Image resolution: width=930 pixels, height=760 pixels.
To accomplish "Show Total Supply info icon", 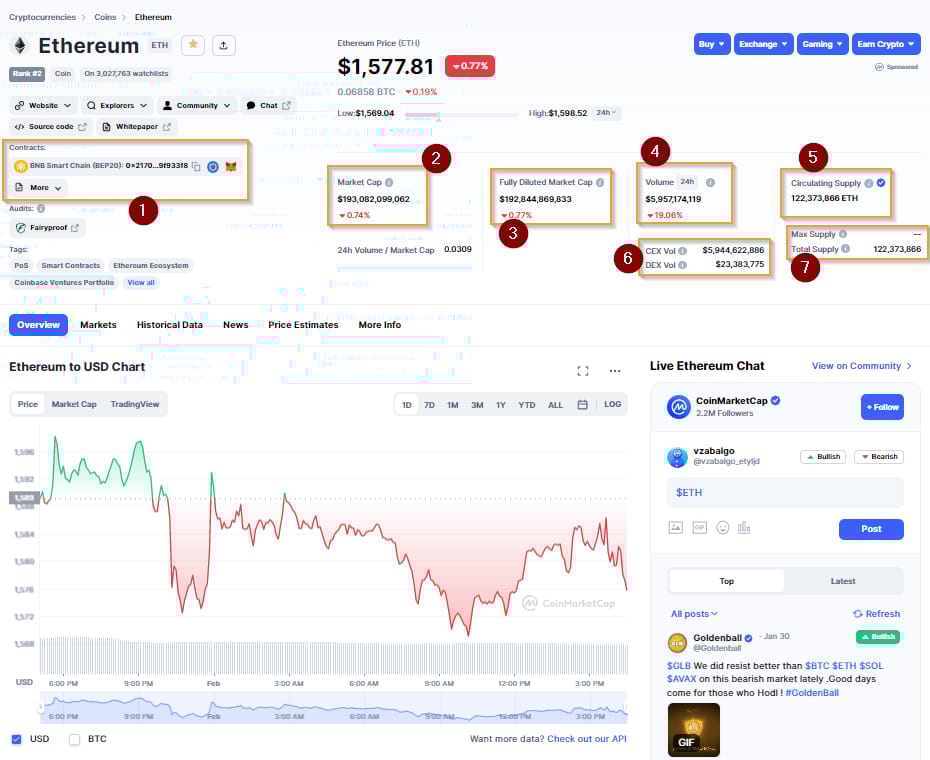I will coord(846,249).
